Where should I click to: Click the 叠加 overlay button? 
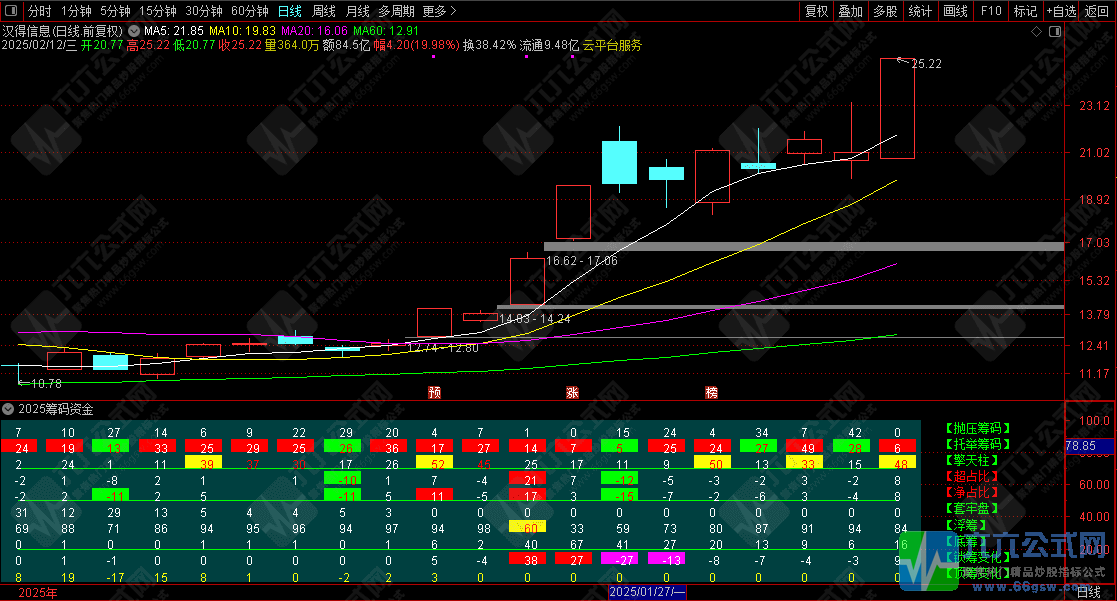850,11
